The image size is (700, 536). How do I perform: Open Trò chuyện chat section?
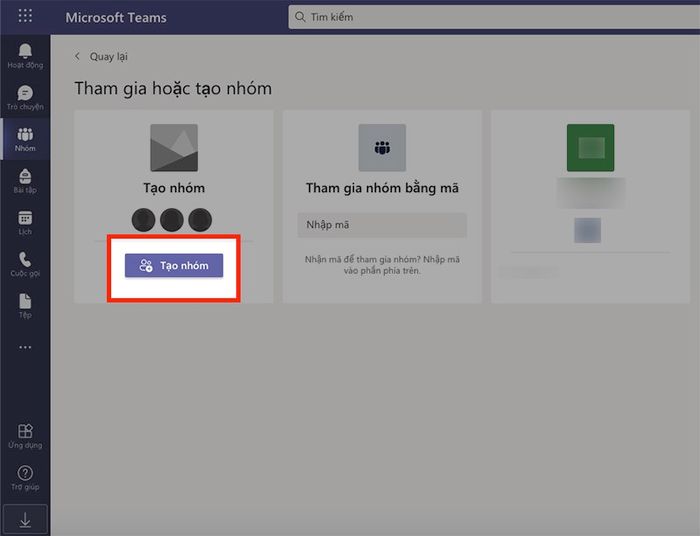[x=25, y=97]
